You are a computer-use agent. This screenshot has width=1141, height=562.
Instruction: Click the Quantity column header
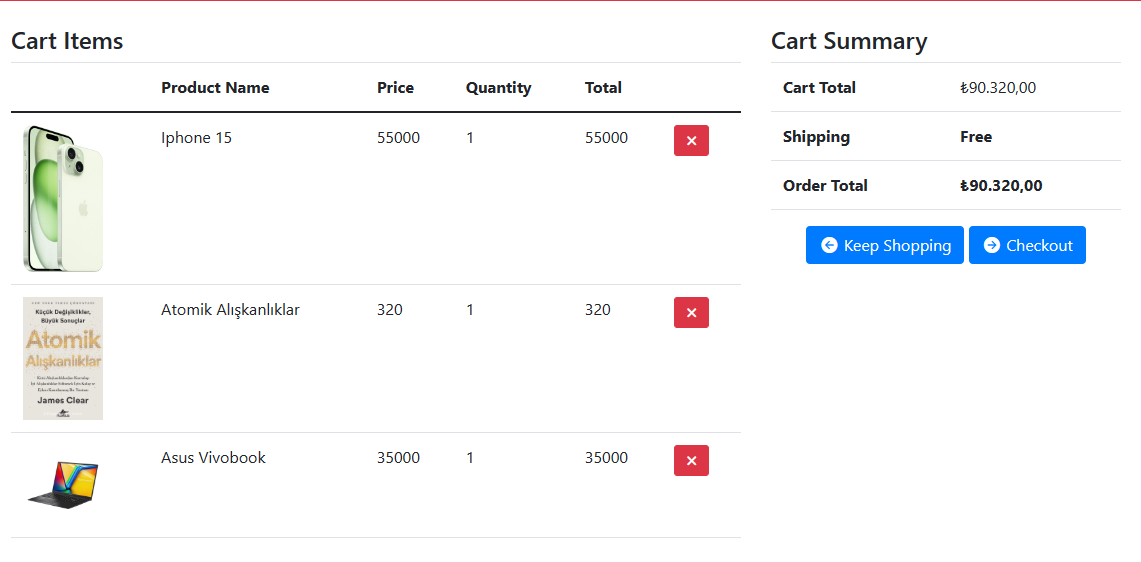[x=498, y=88]
